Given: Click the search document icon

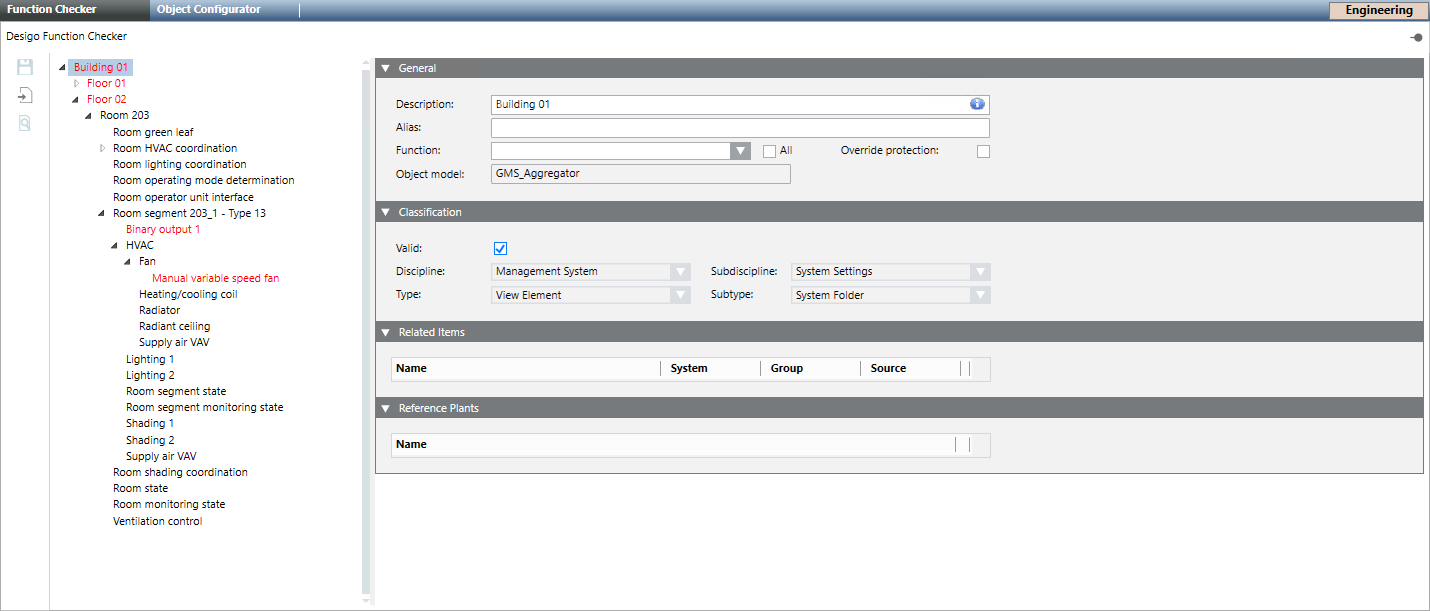Looking at the screenshot, I should pos(25,123).
